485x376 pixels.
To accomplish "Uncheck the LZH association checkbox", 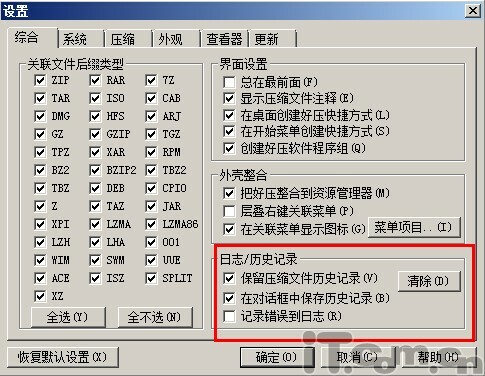I will click(40, 242).
